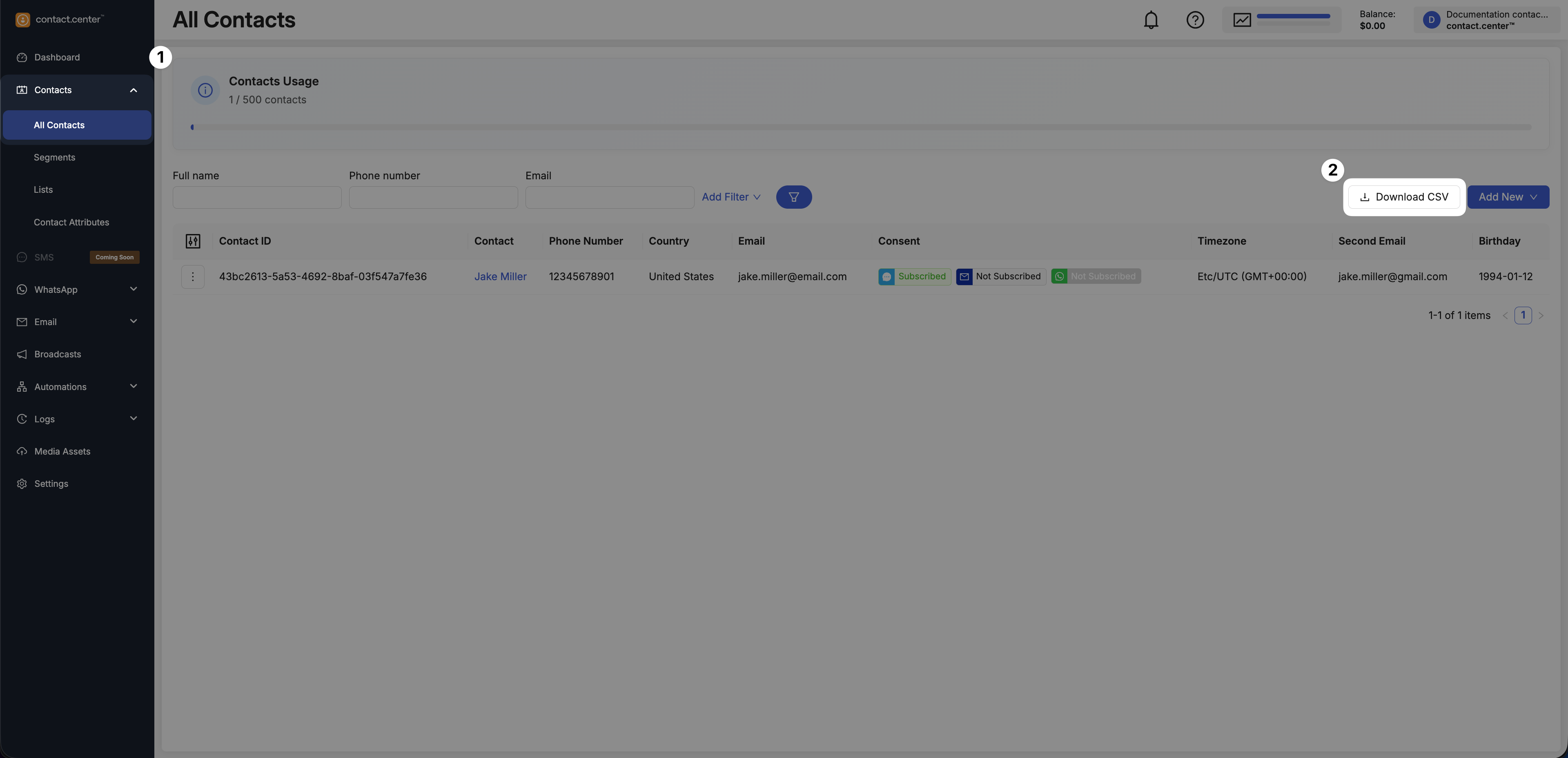Open Segments in the sidebar
The width and height of the screenshot is (1568, 758).
(x=54, y=157)
